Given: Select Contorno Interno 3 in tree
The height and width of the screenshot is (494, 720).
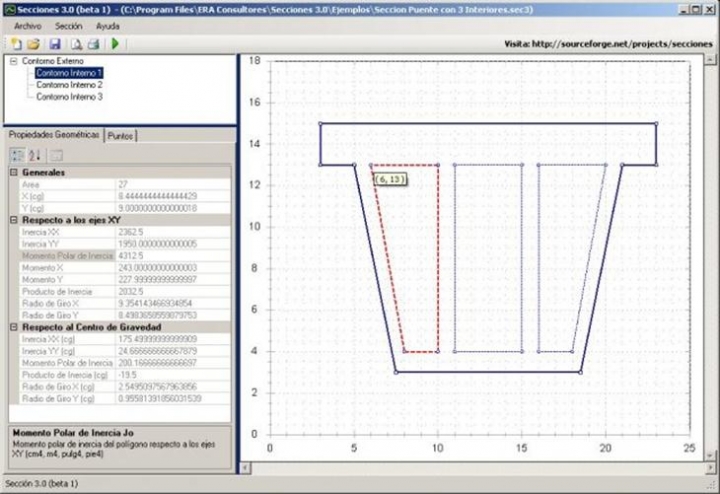Looking at the screenshot, I should pos(69,96).
